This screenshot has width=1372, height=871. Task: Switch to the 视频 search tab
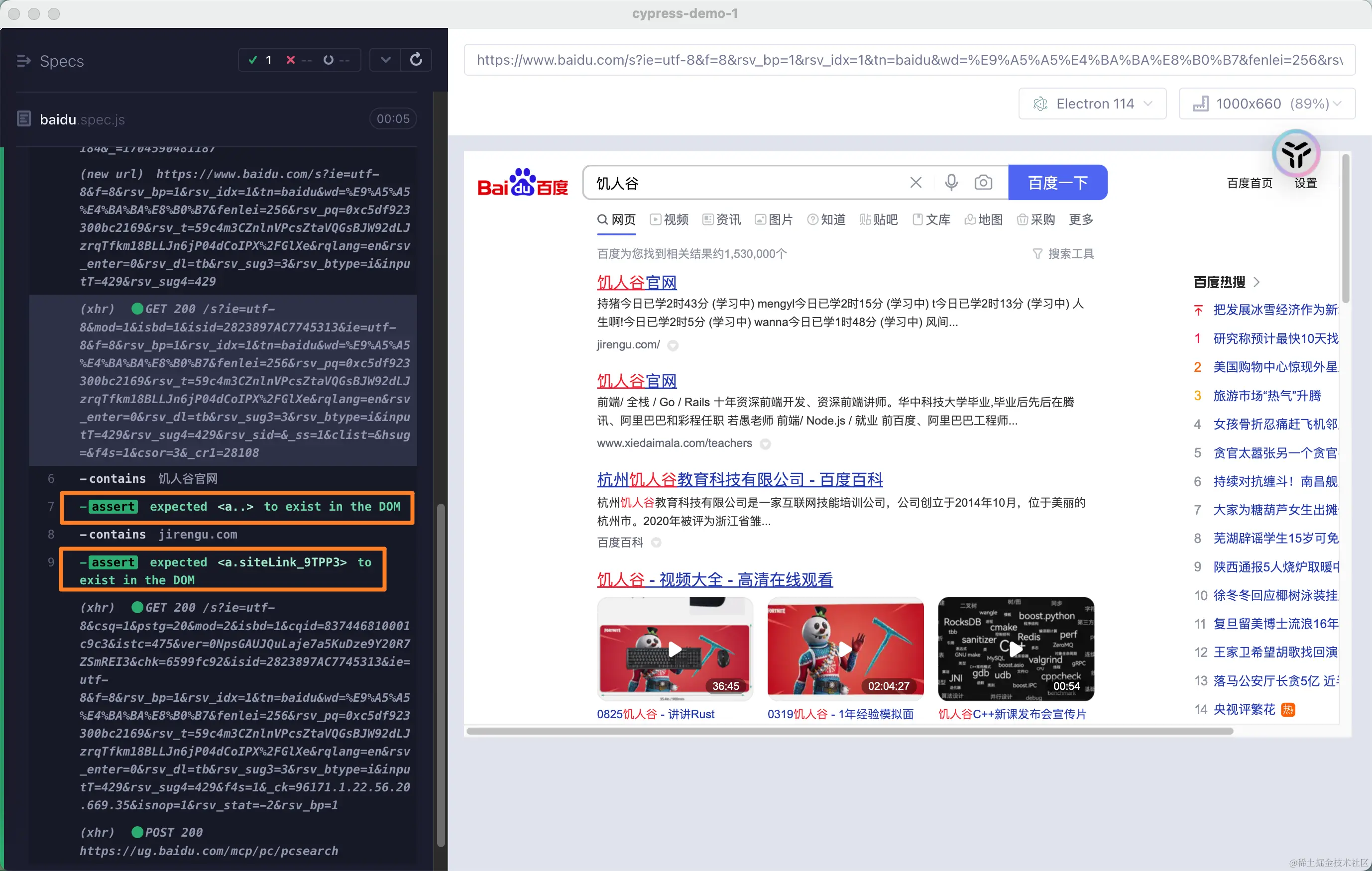[670, 220]
